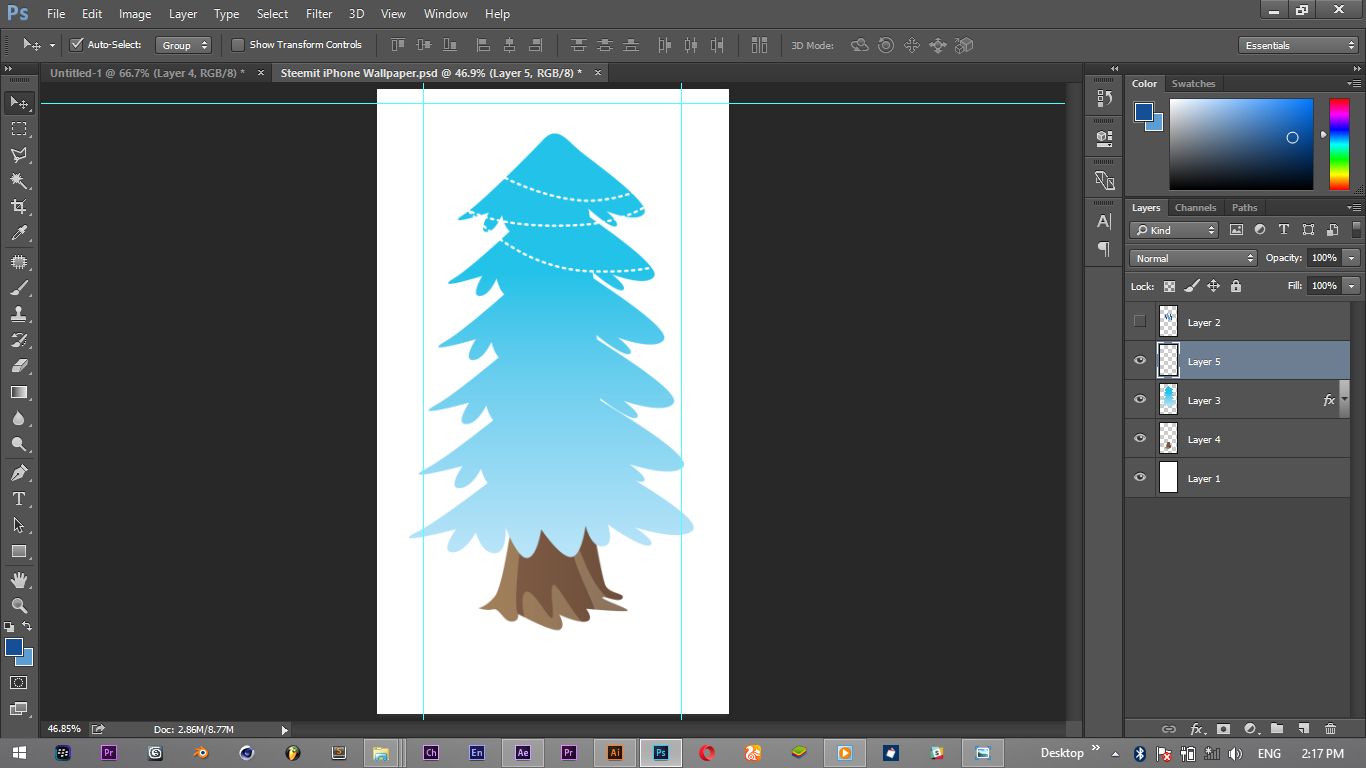1366x768 pixels.
Task: Hide Layer 1 visibility eye
Action: (1140, 477)
